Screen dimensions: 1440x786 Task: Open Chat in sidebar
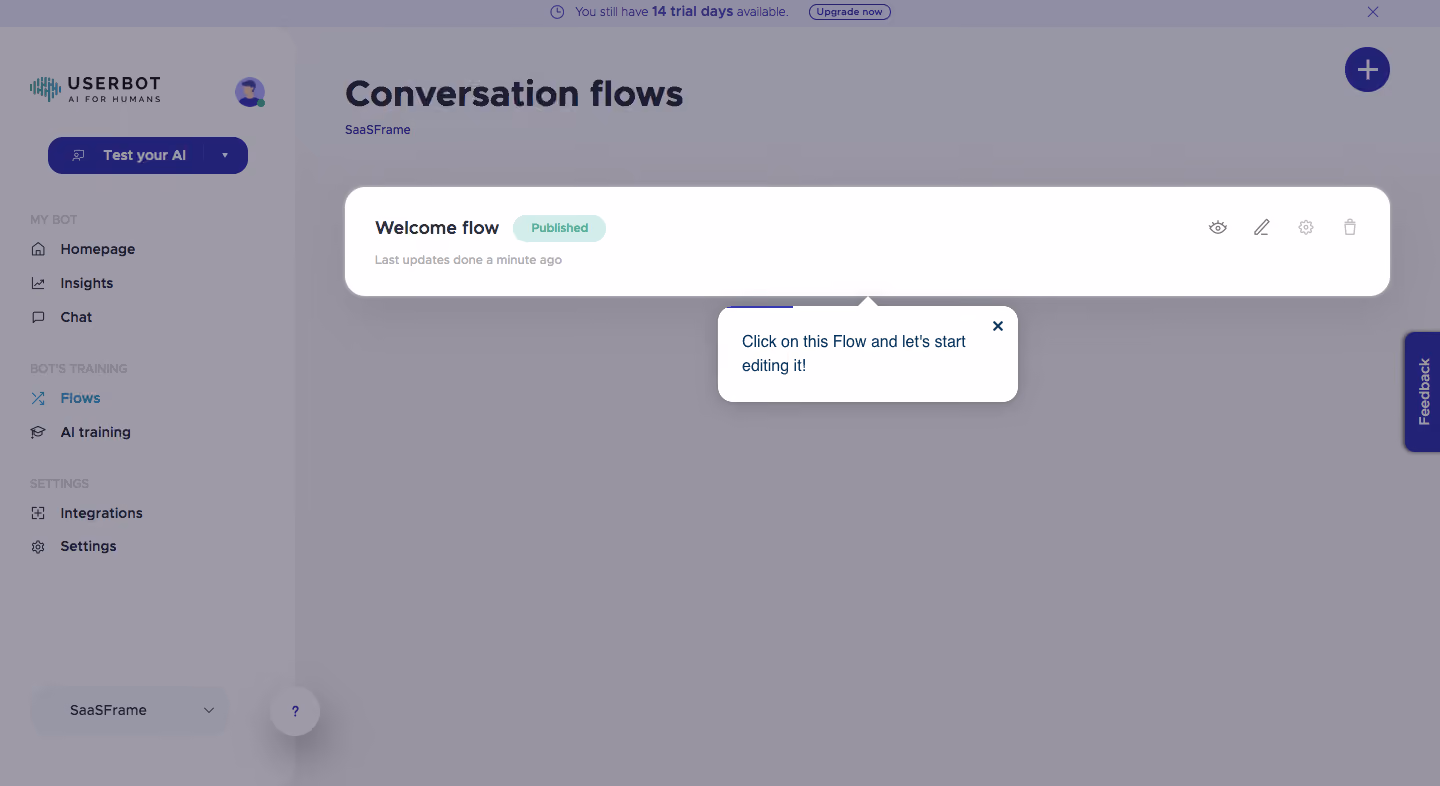pos(76,317)
